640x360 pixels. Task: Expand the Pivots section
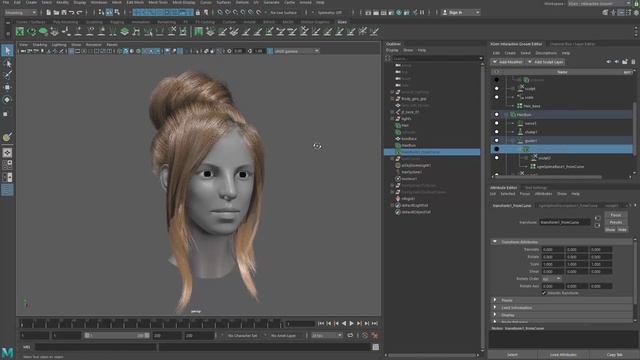[495, 300]
